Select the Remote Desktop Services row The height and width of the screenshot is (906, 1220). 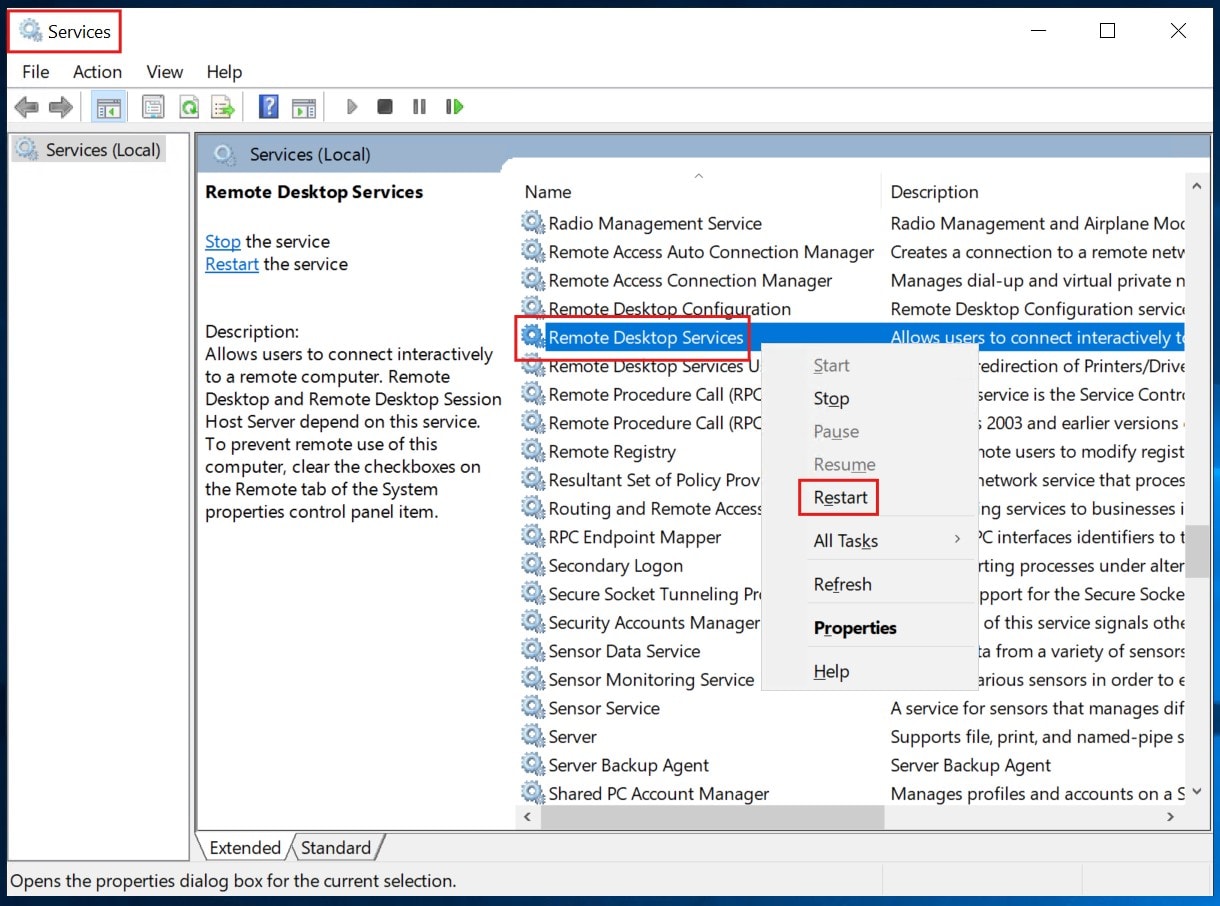click(x=852, y=337)
